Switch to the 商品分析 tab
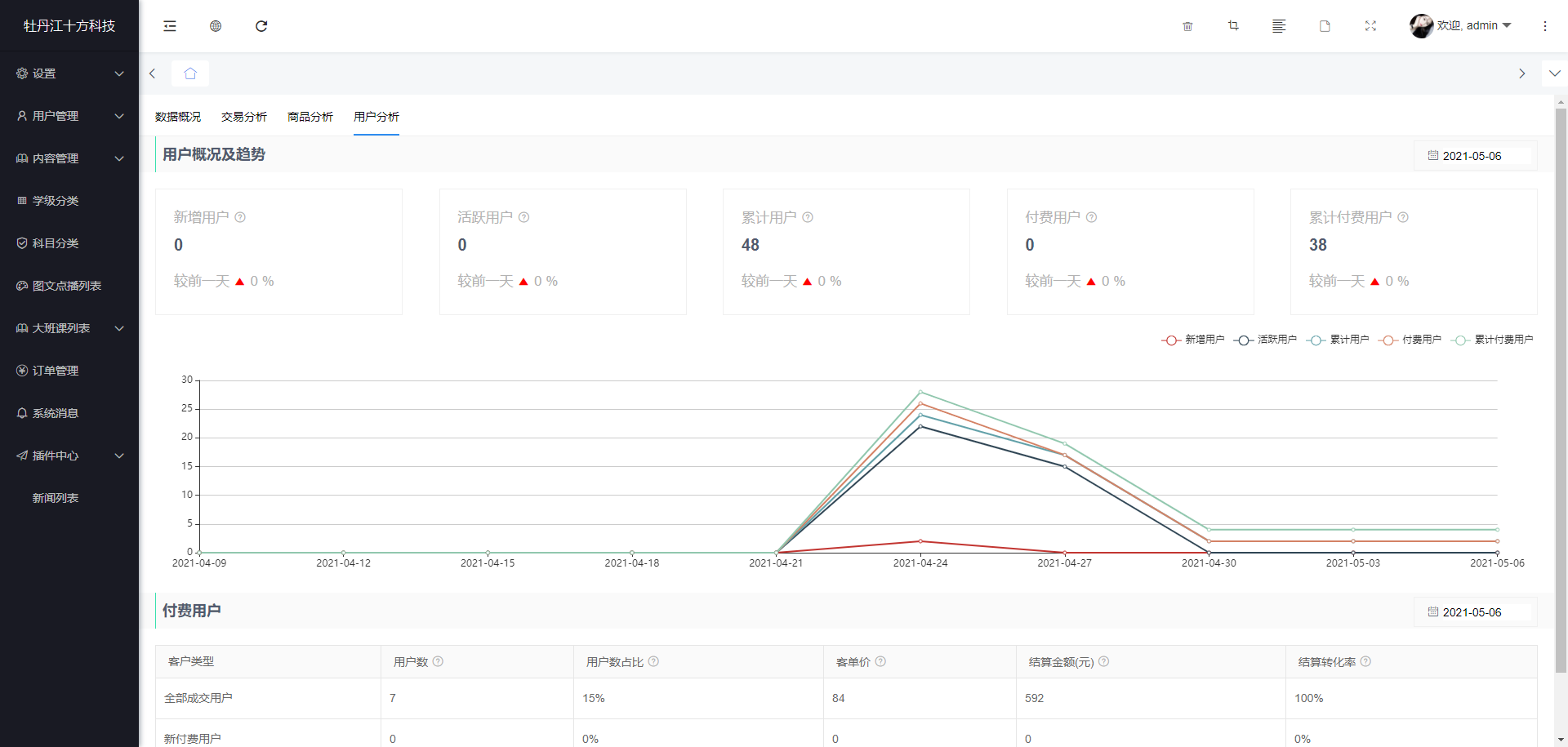Screen dimensions: 1568x747 tap(310, 117)
